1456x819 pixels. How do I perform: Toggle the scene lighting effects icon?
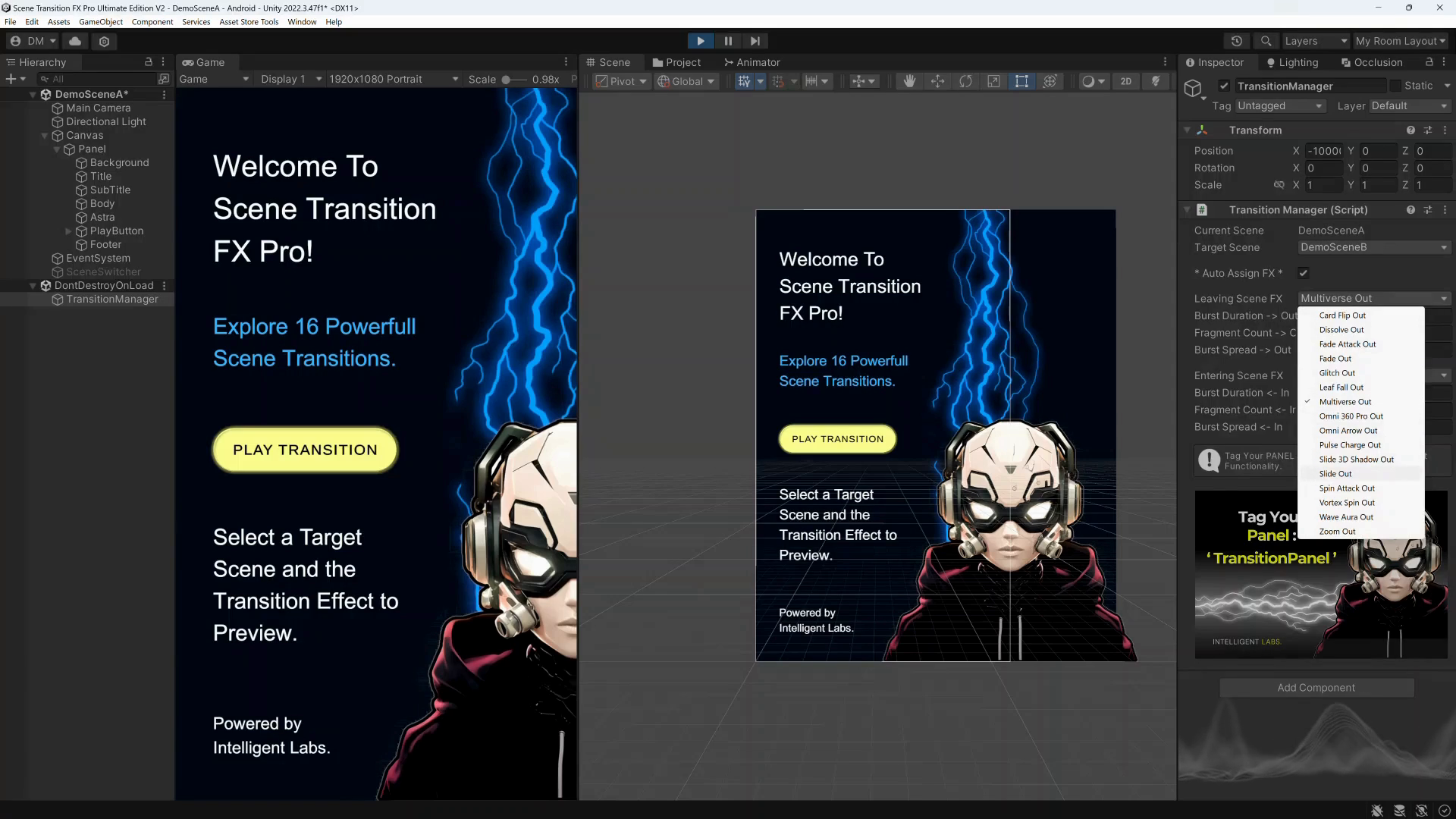pyautogui.click(x=1156, y=81)
